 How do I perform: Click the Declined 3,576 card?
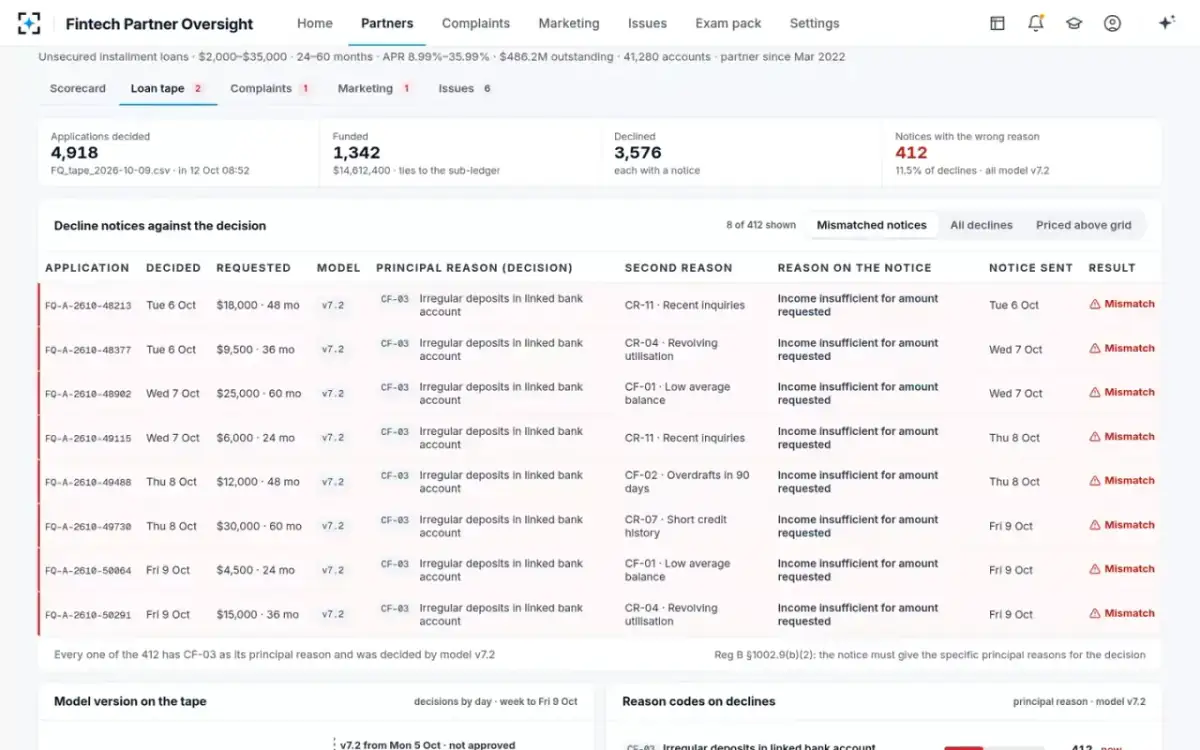742,153
